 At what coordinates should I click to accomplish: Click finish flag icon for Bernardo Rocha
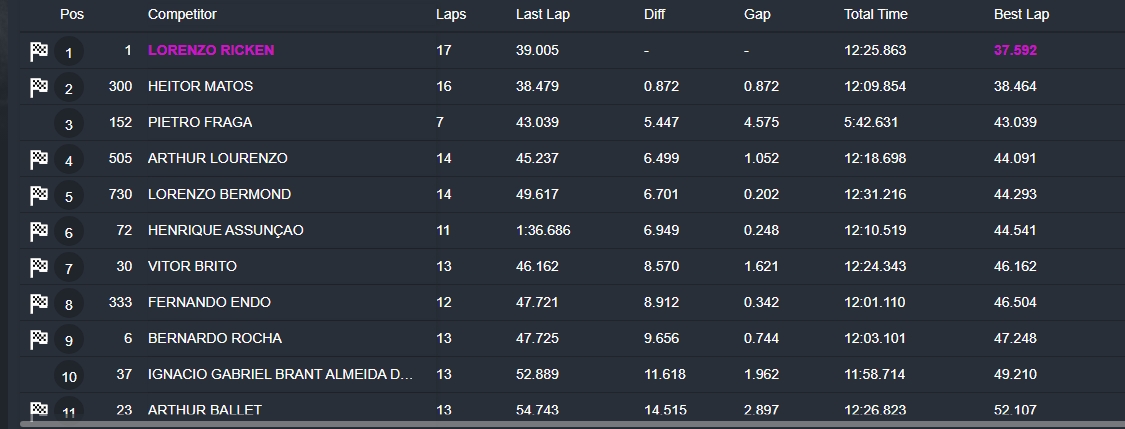(x=39, y=339)
